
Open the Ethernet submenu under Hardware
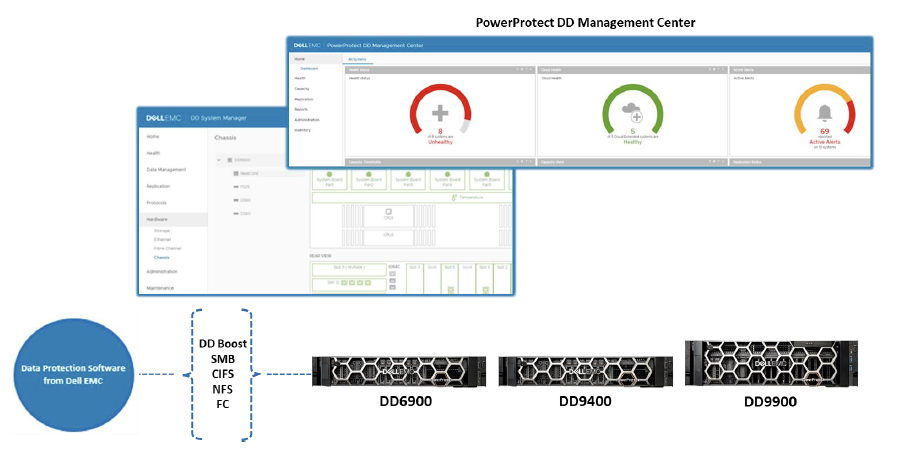pos(163,240)
